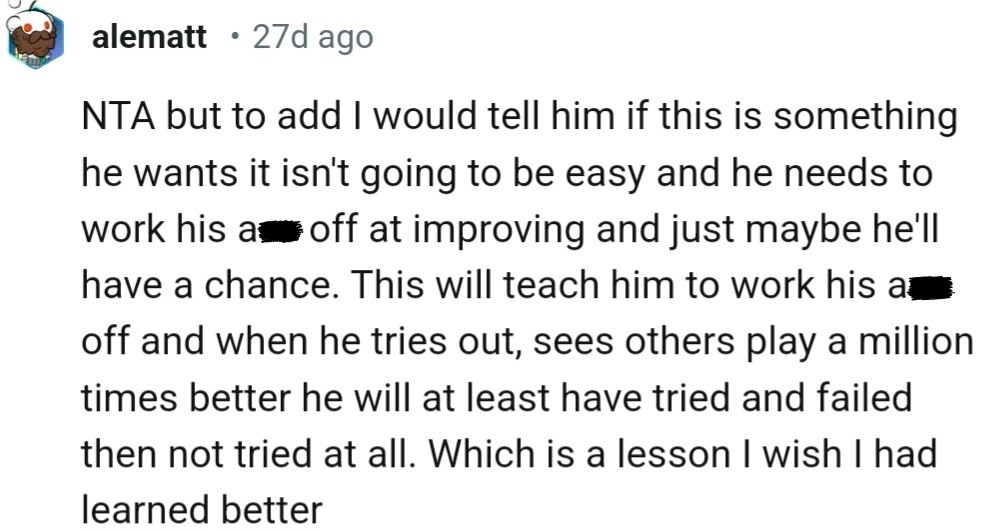
Task: Click the dot separator before the timestamp
Action: click(233, 38)
